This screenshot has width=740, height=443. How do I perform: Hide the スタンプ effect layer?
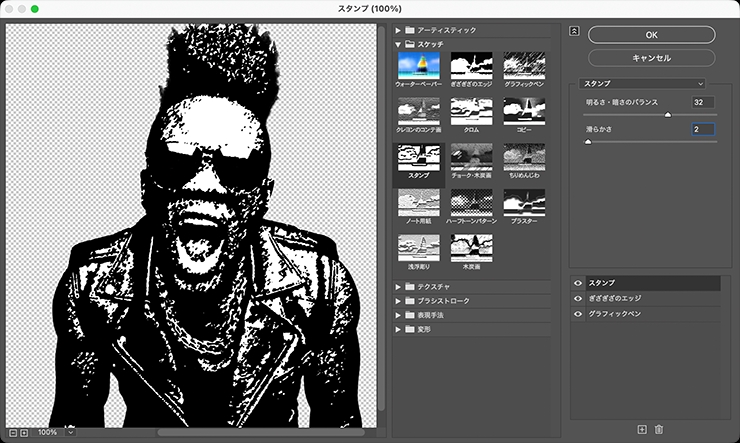point(578,284)
